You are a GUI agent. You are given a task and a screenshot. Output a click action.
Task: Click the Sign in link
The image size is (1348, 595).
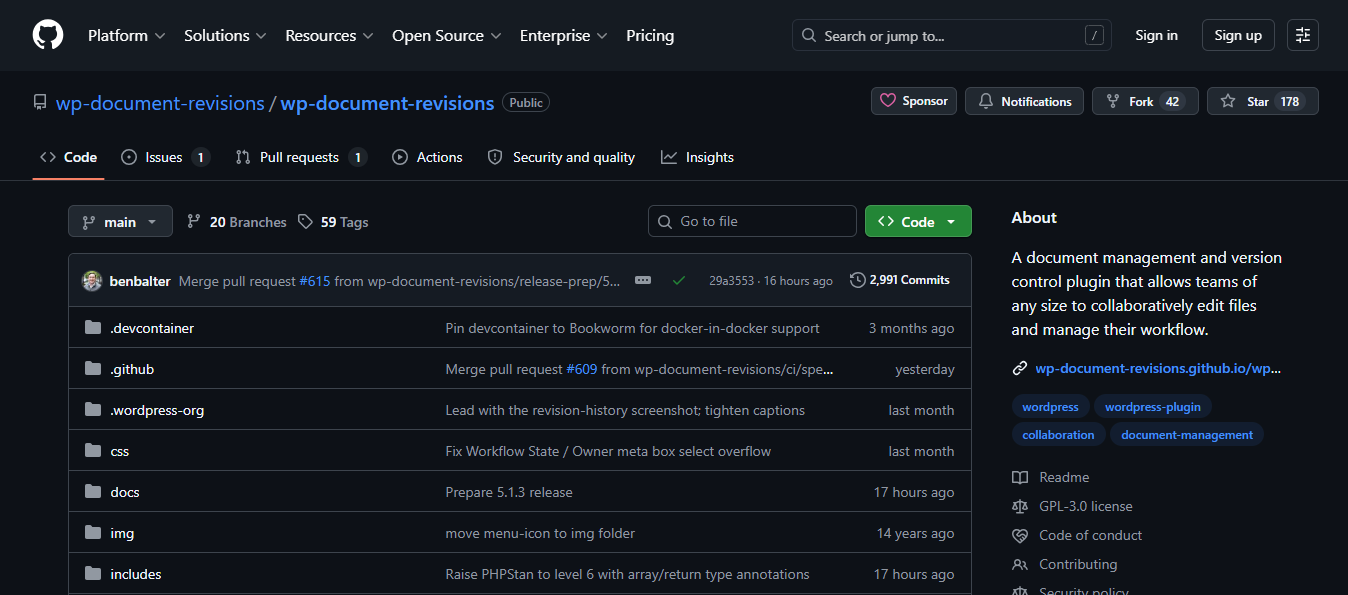click(1156, 35)
